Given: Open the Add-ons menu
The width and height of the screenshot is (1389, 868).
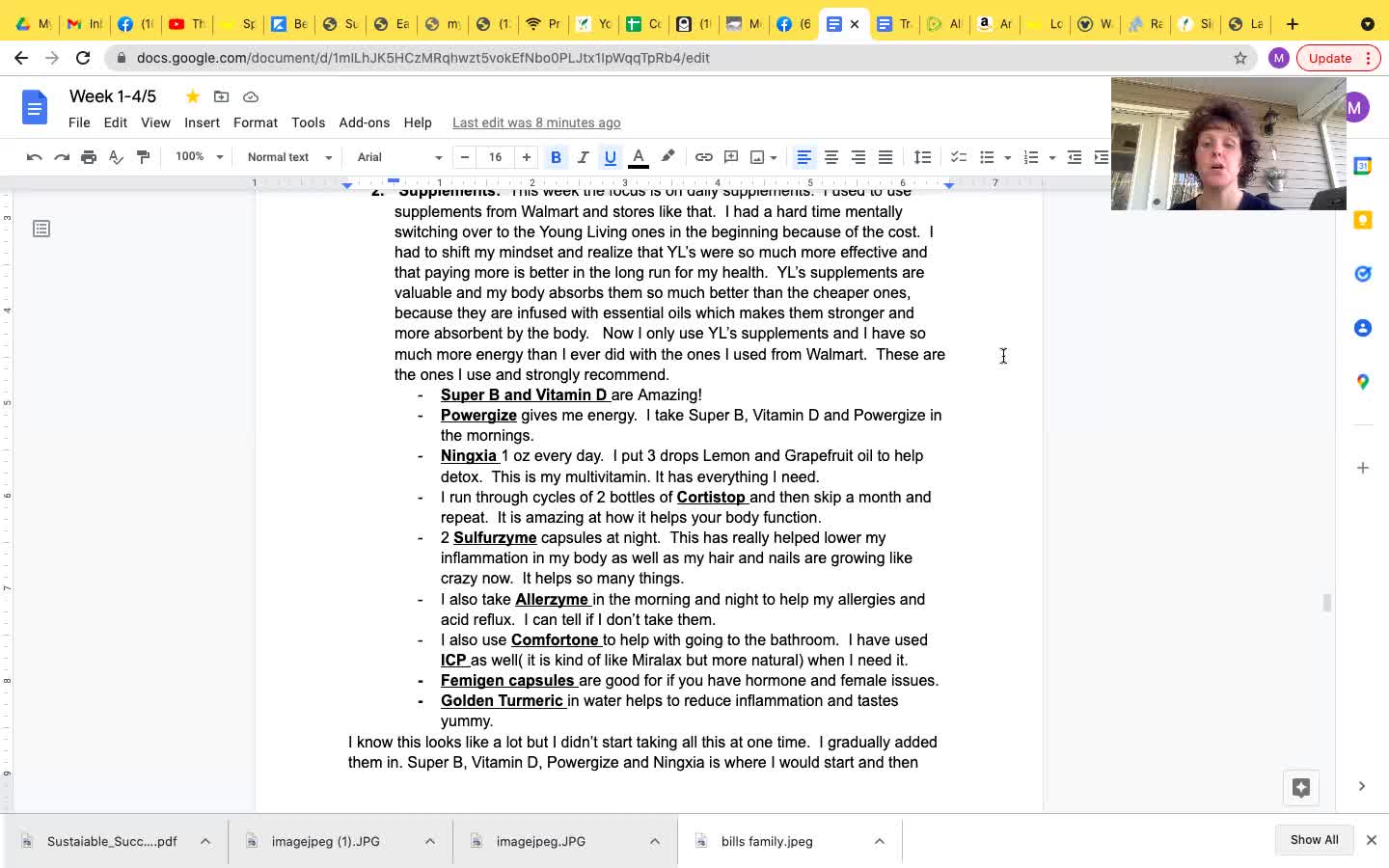Looking at the screenshot, I should point(364,122).
